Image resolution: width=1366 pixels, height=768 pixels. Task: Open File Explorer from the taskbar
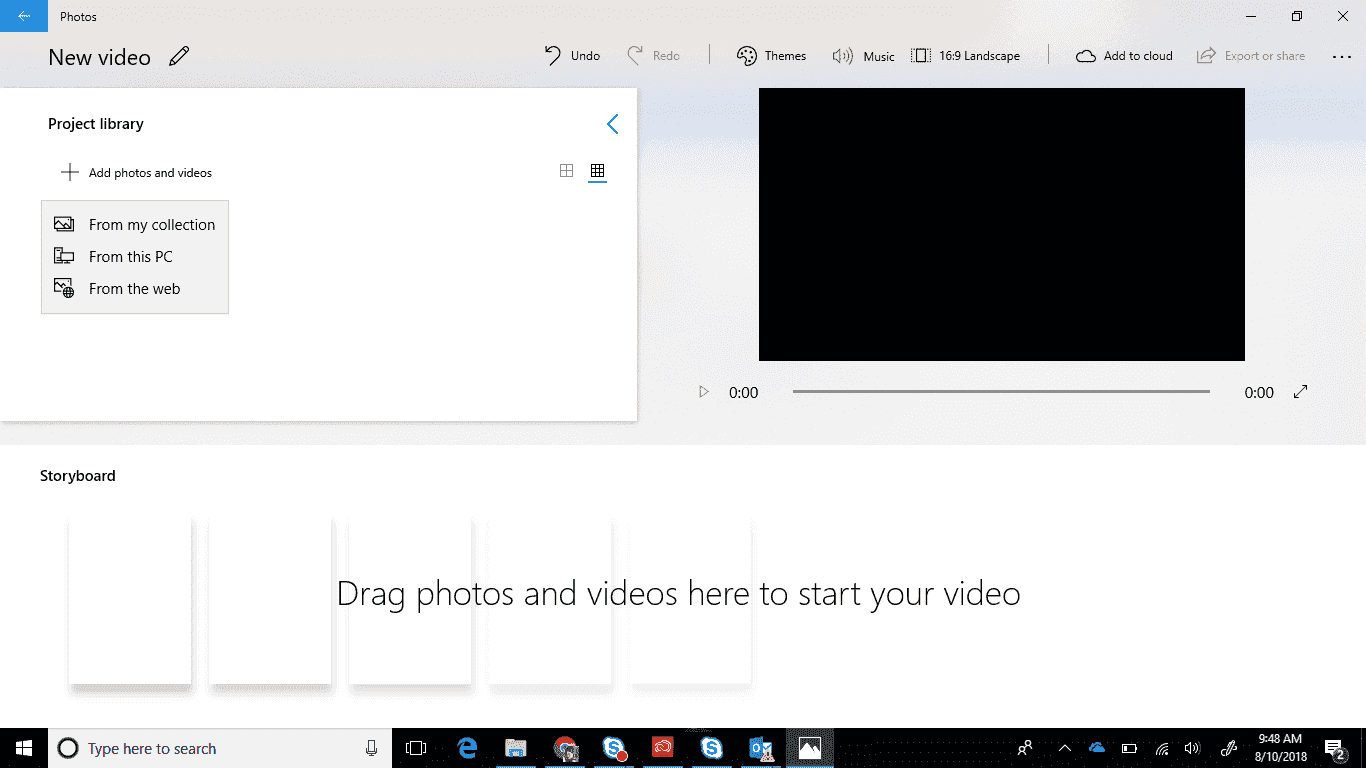tap(516, 748)
